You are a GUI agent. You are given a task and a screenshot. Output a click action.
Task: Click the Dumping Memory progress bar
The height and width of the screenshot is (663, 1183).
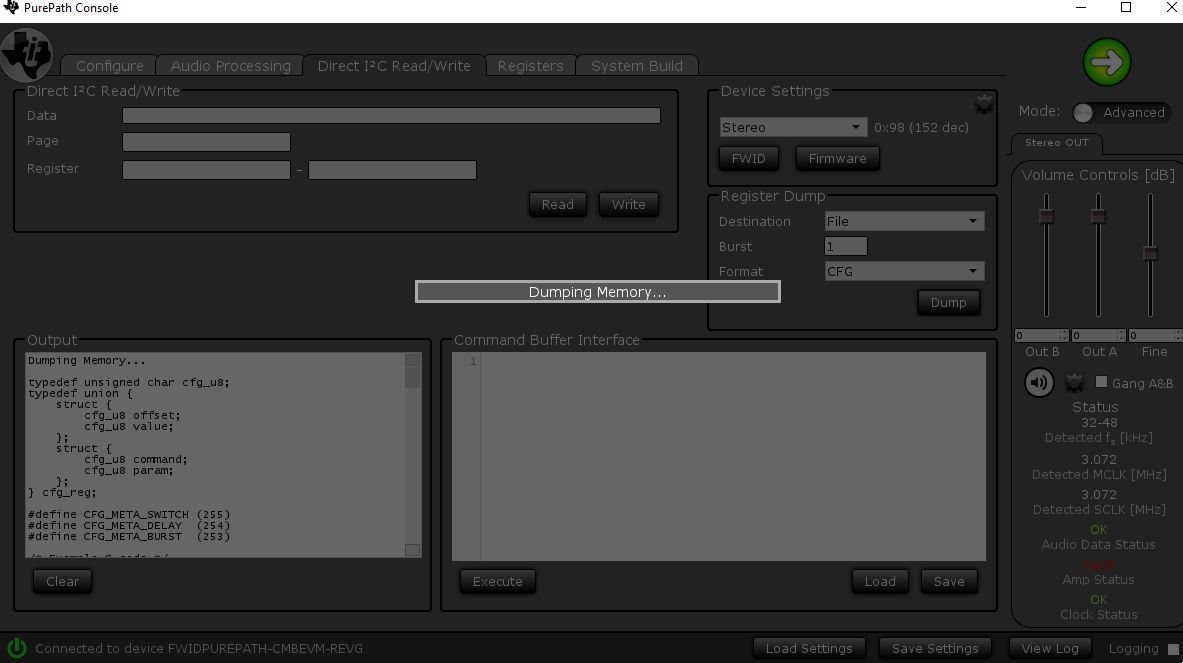click(598, 292)
